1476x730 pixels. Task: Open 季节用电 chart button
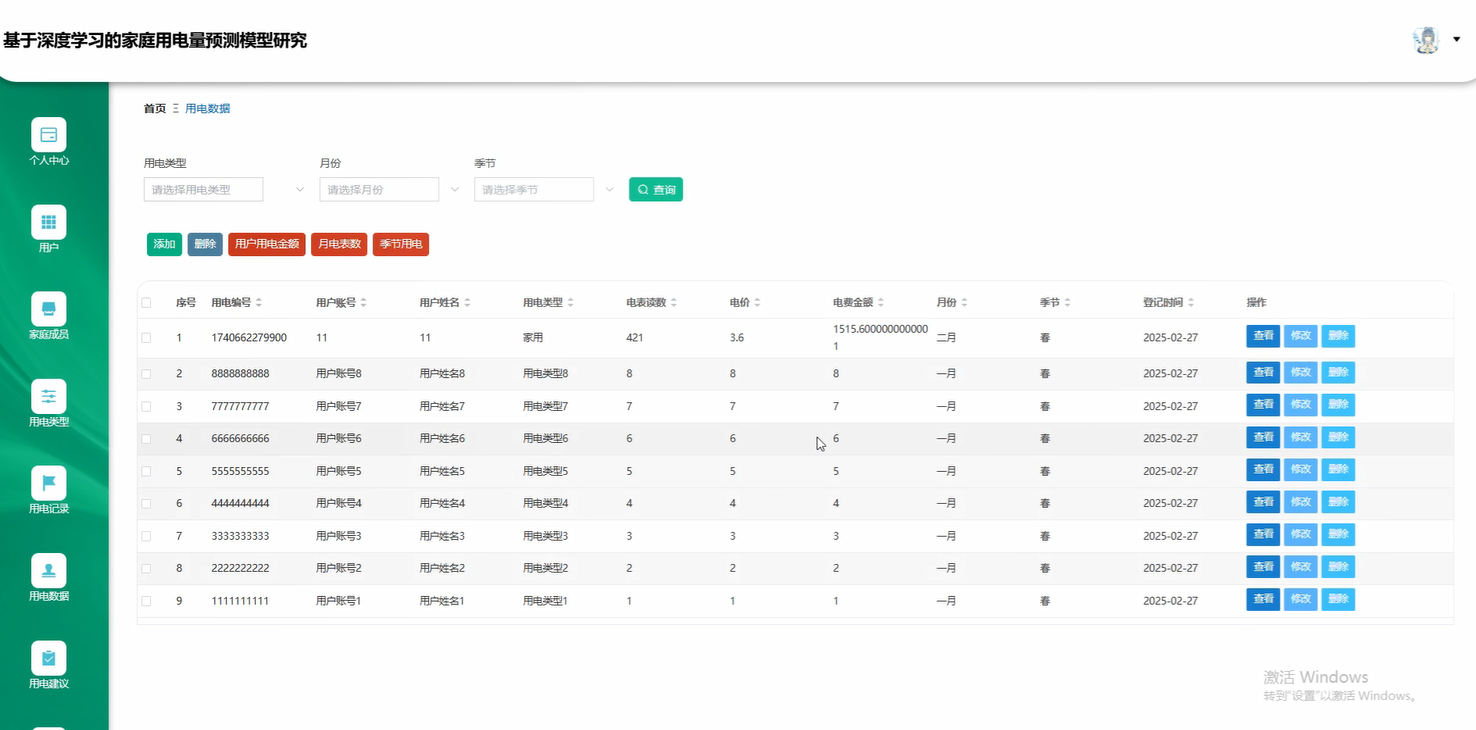point(401,244)
